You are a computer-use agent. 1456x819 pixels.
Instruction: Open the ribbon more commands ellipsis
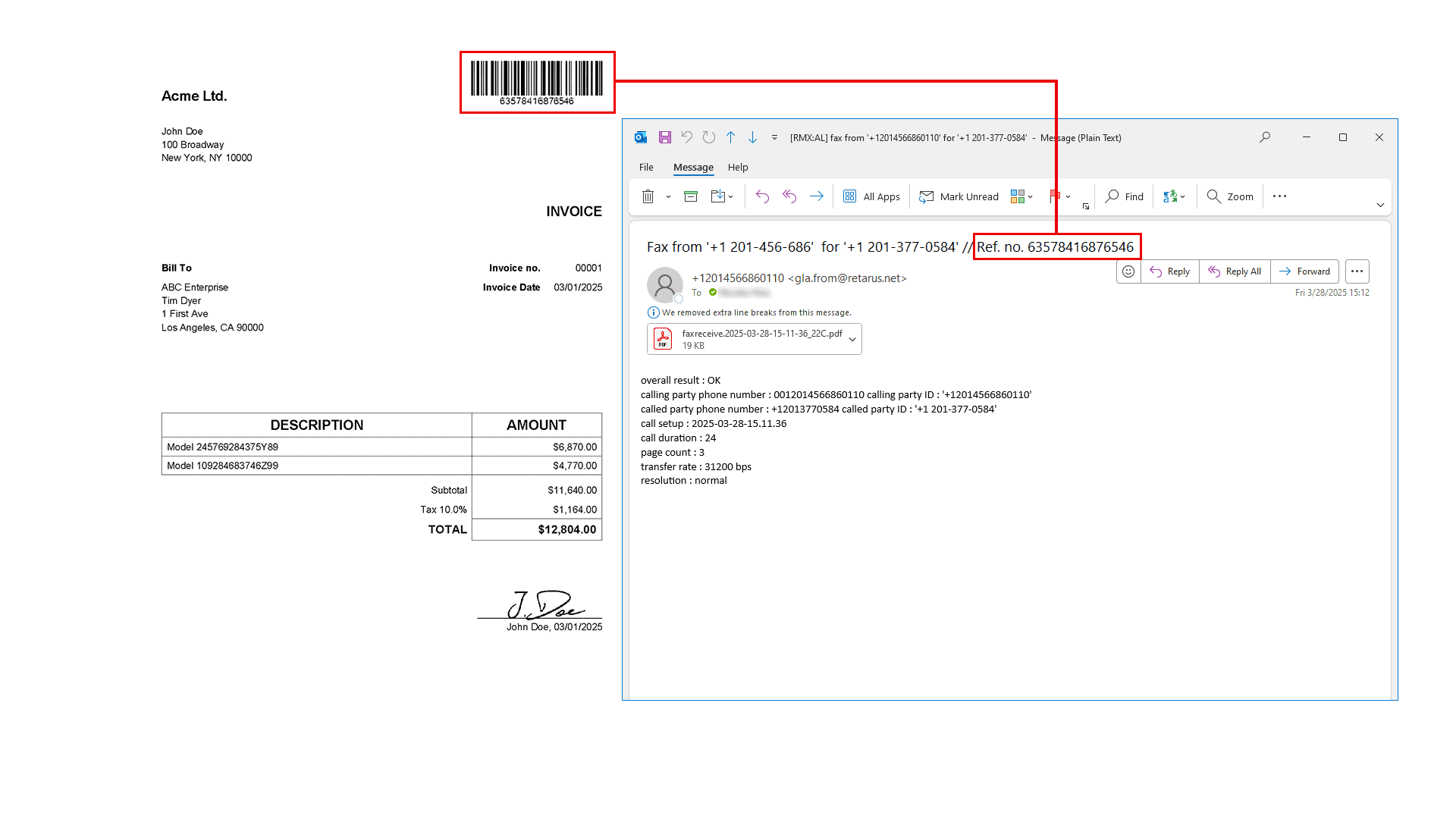pyautogui.click(x=1279, y=196)
